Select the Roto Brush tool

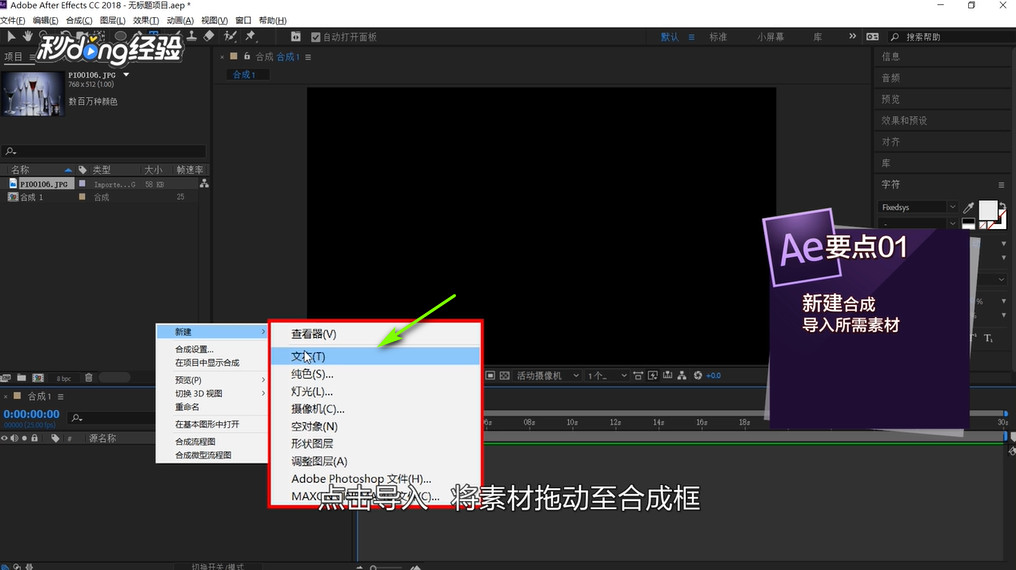(x=230, y=36)
